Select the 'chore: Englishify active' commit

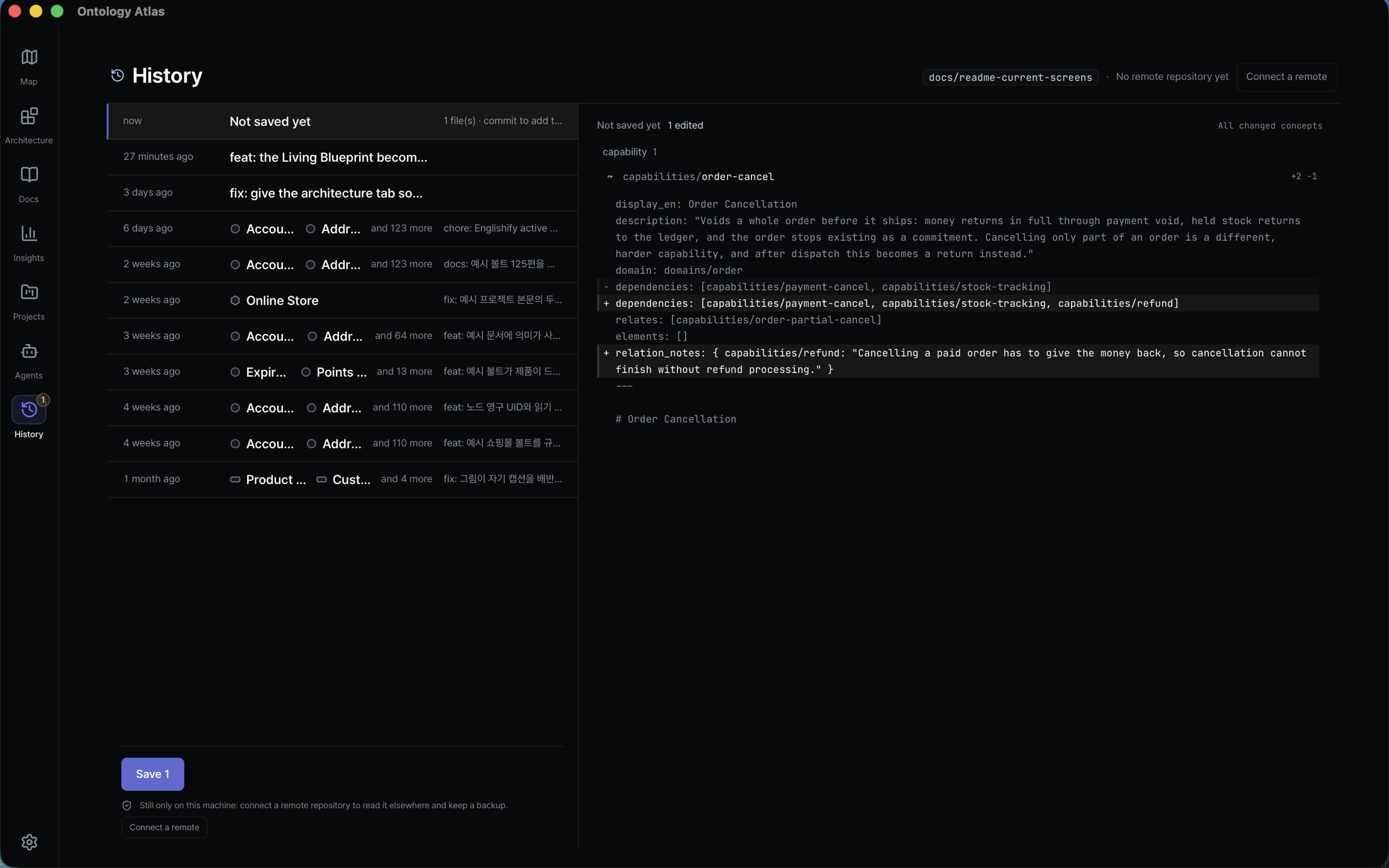[x=343, y=229]
